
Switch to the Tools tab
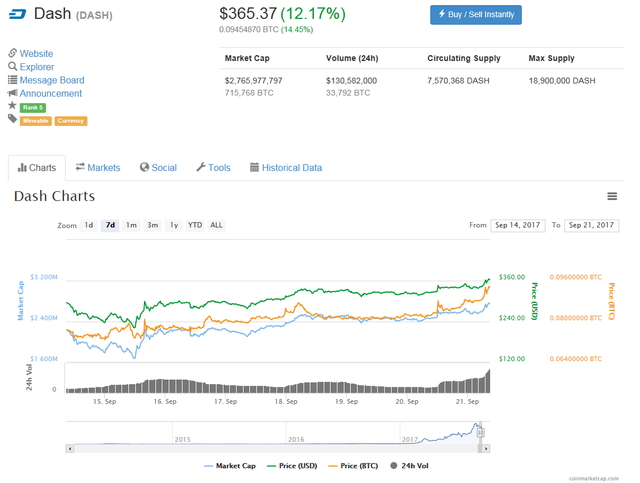click(213, 168)
